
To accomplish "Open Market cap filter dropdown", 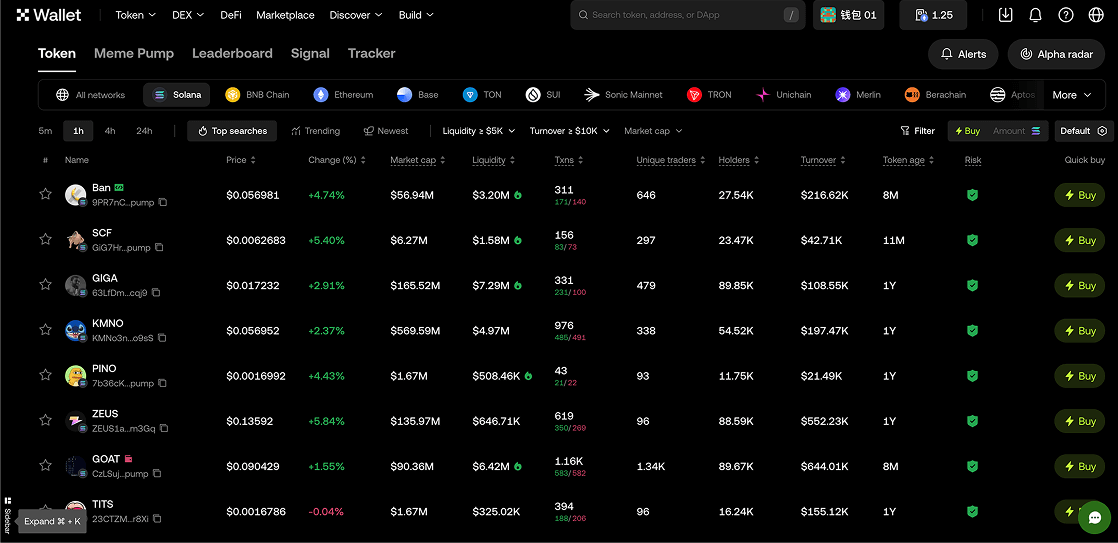I will (653, 131).
